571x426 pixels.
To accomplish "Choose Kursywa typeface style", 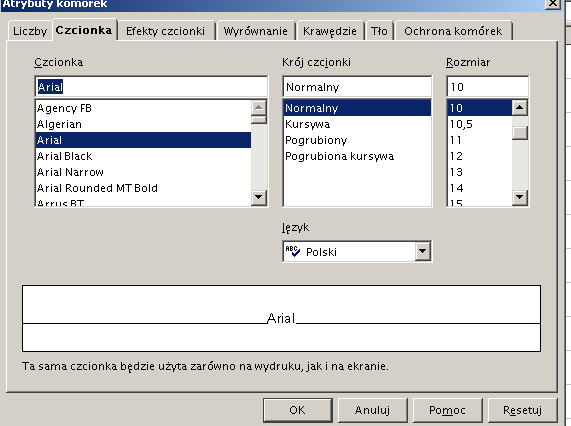I will [357, 124].
